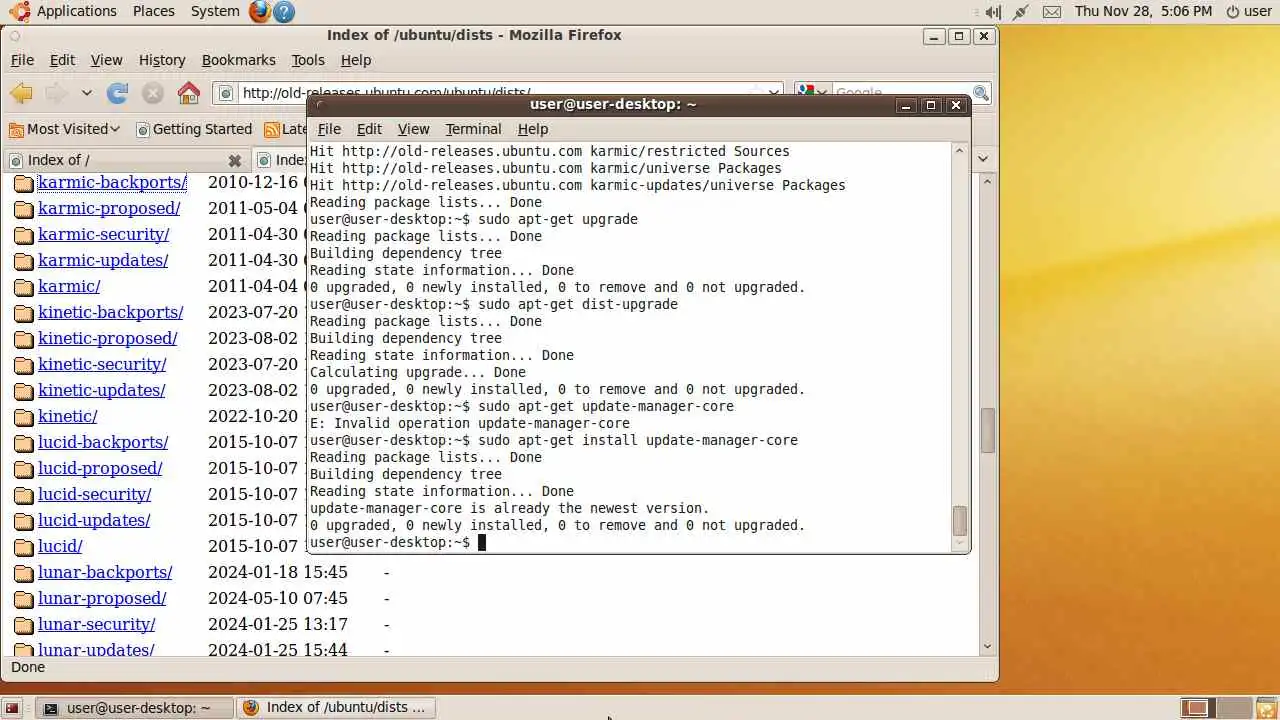
Task: Click folder icon beside lunar-backports/
Action: pos(24,573)
